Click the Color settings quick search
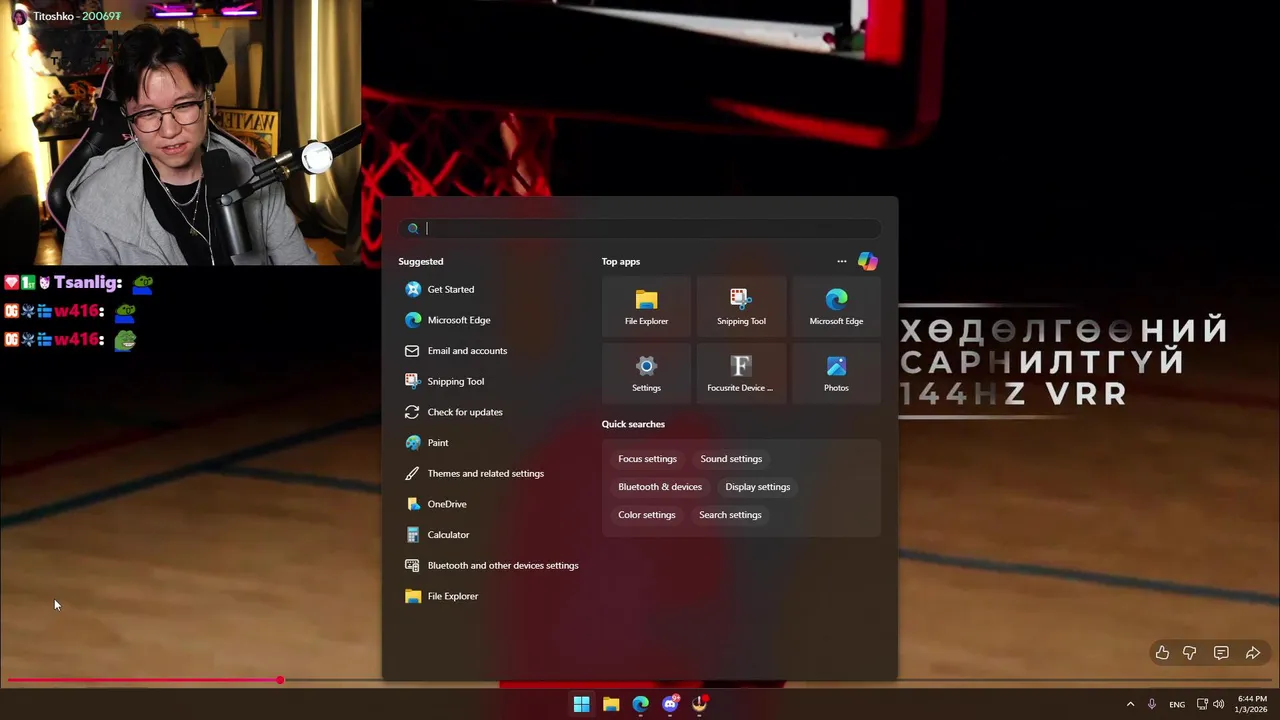The image size is (1280, 720). [x=647, y=515]
